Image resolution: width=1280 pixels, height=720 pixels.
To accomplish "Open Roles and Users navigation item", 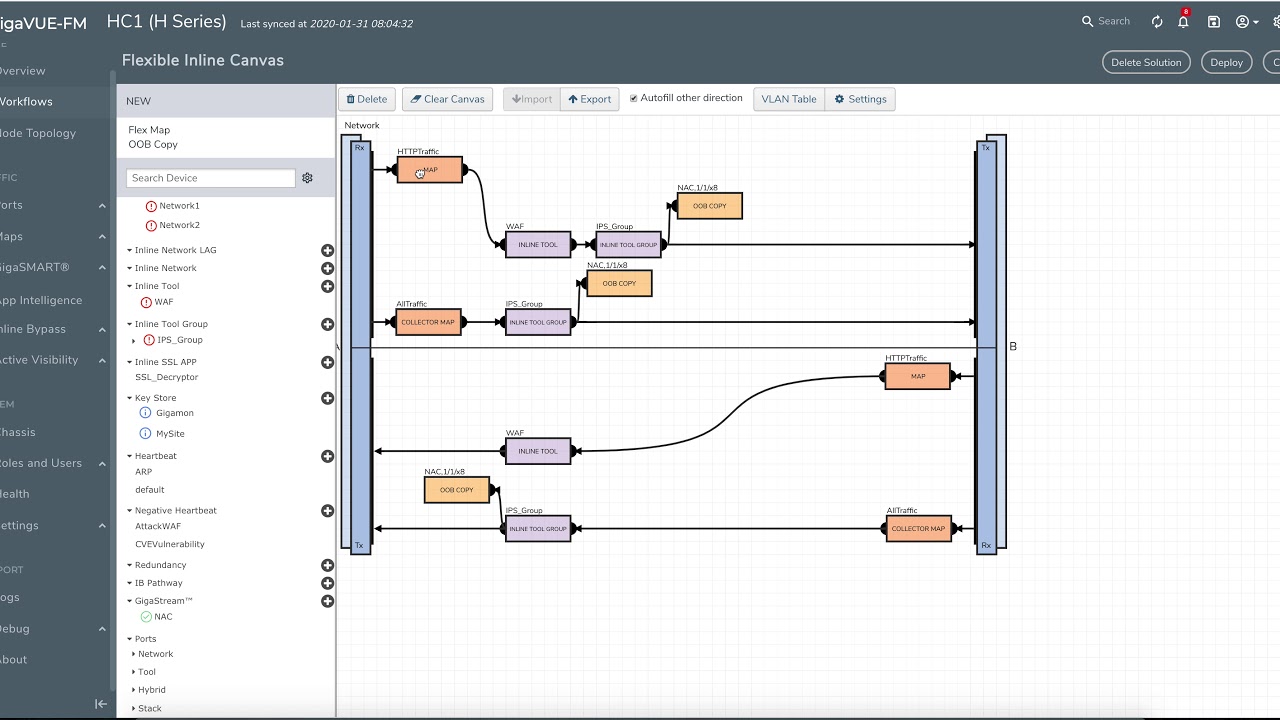I will [x=40, y=463].
